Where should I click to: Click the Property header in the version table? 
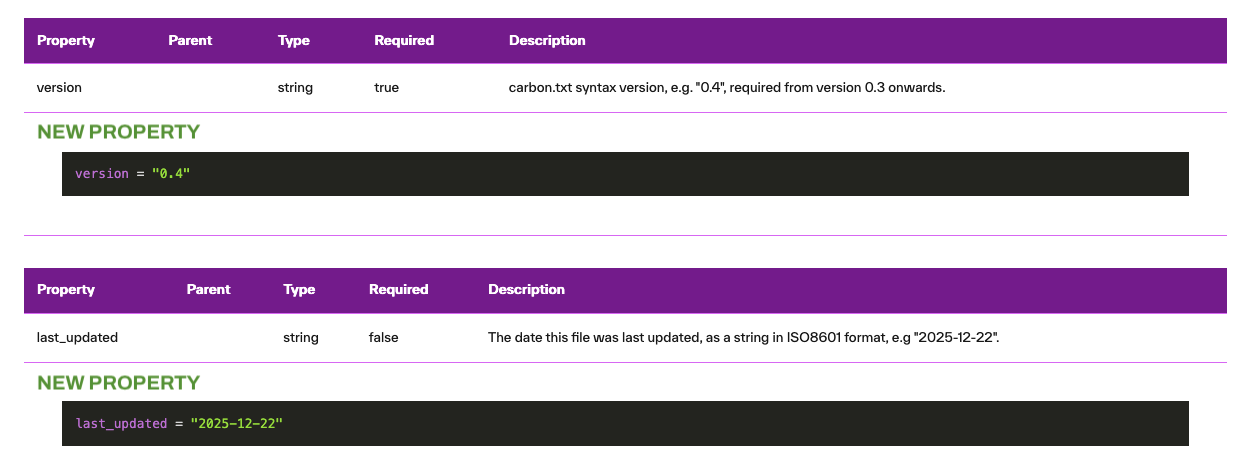click(66, 41)
